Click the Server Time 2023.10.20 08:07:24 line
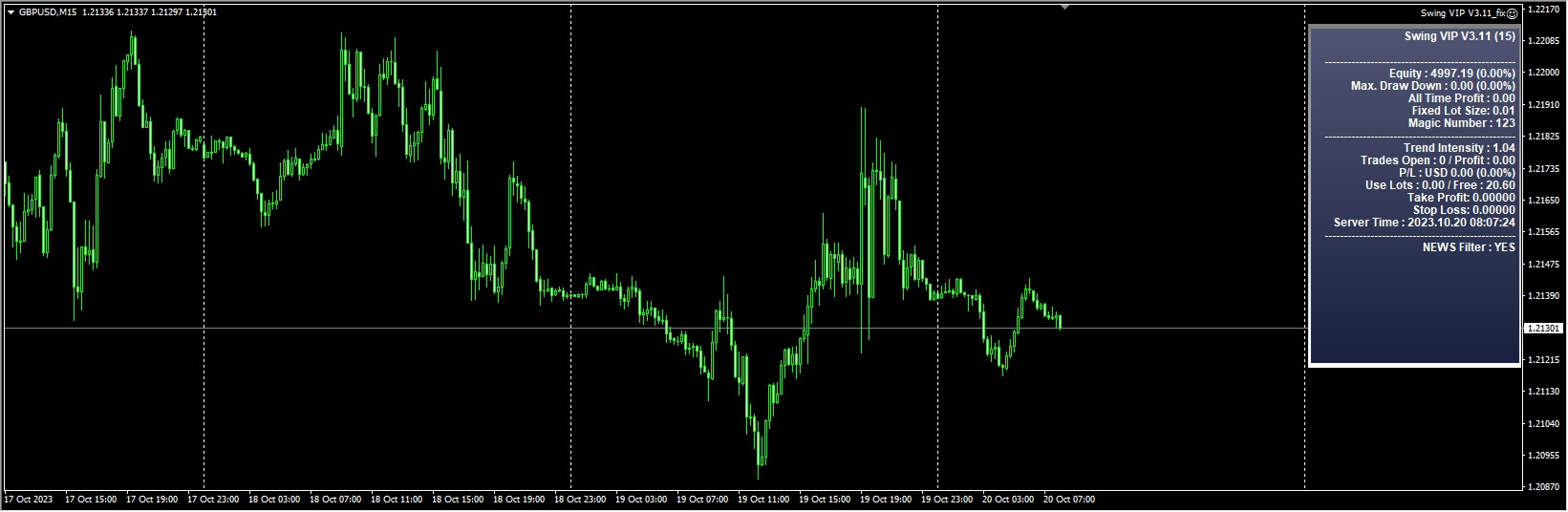The image size is (1568, 512). coord(1424,223)
